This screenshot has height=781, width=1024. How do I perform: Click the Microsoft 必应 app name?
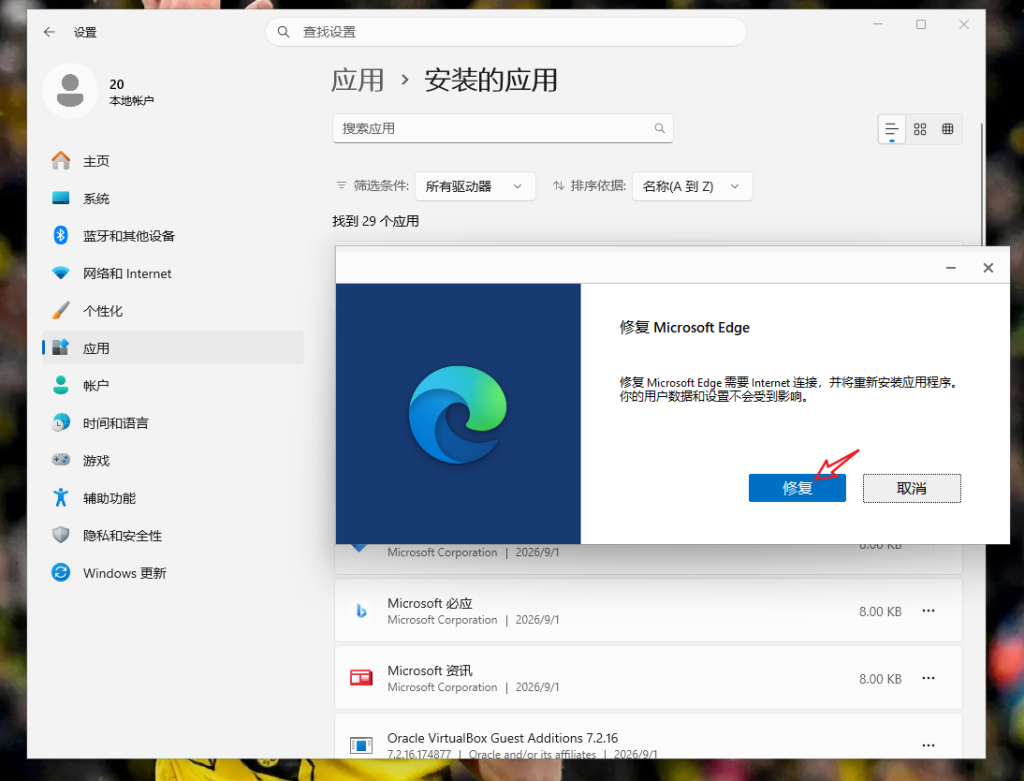(x=430, y=603)
